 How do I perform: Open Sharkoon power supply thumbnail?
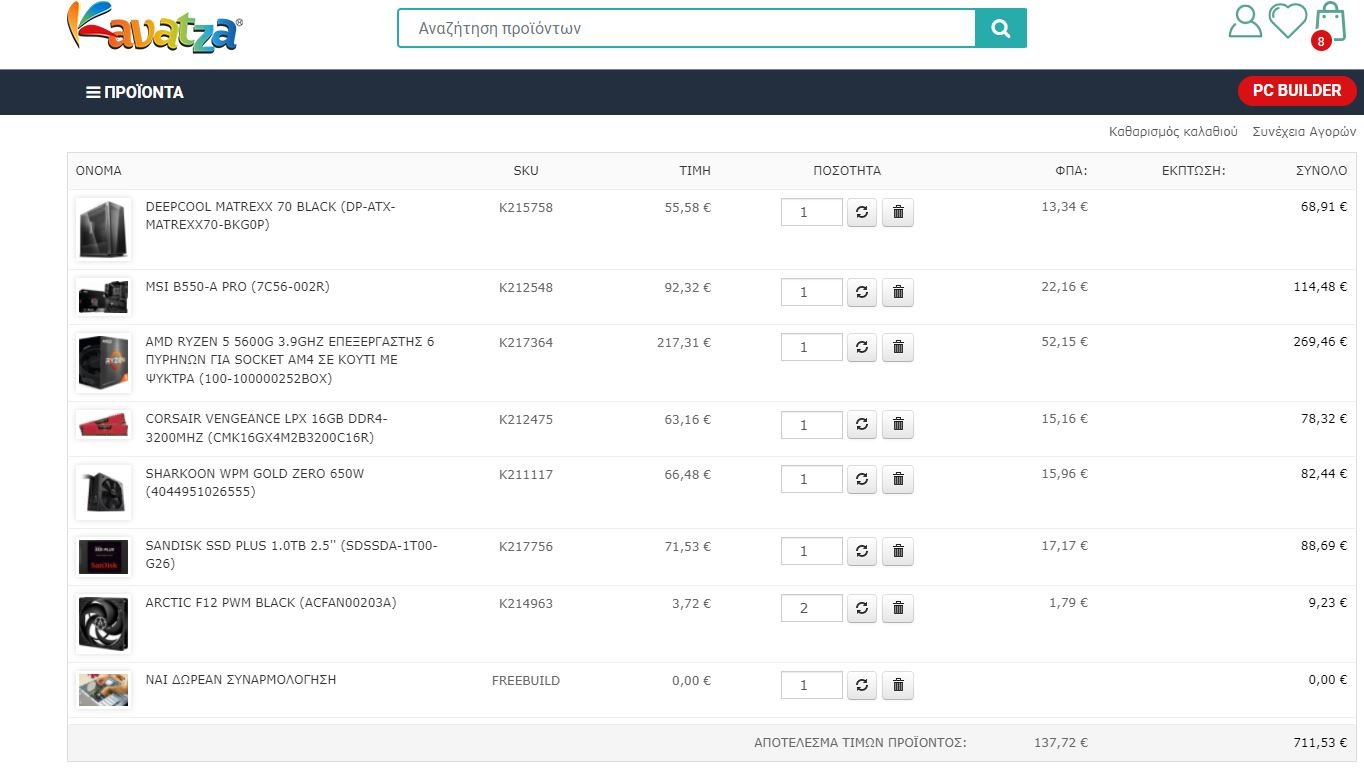[103, 492]
